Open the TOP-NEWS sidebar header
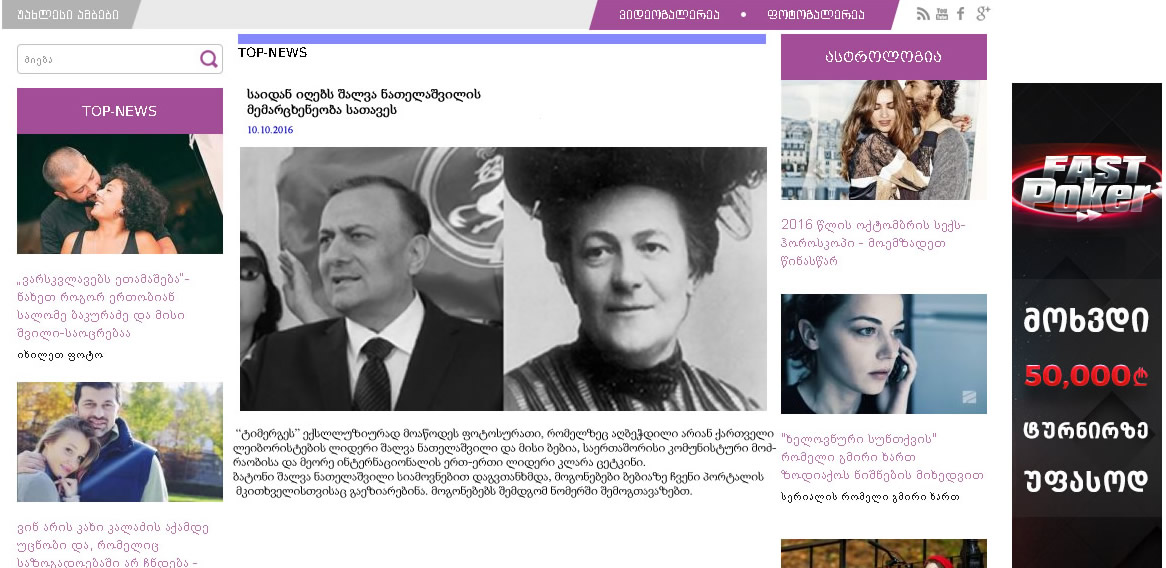The width and height of the screenshot is (1166, 568). point(120,111)
